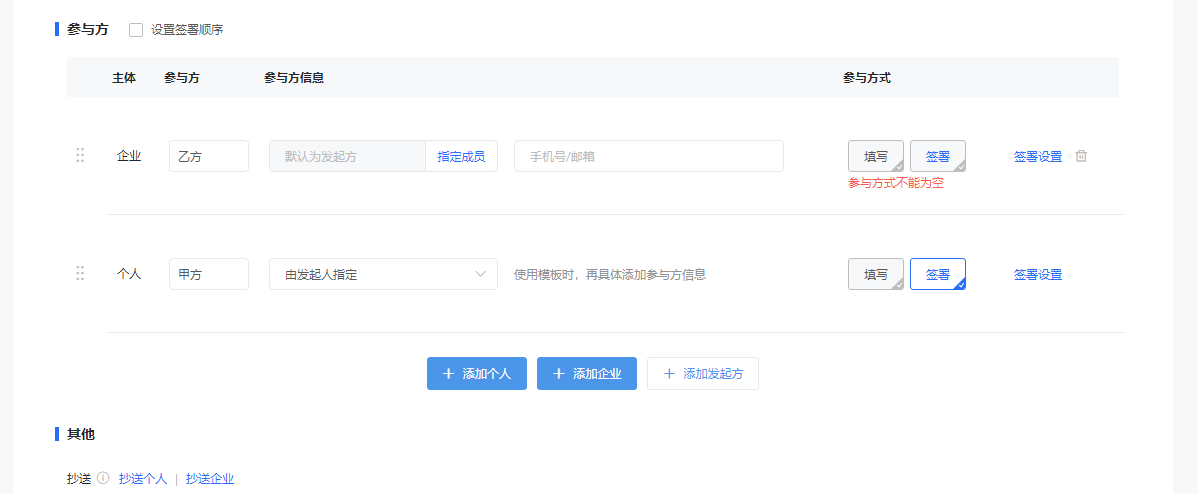Click the 参与方式 column header
Screen dimensions: 1198x494
(866, 77)
